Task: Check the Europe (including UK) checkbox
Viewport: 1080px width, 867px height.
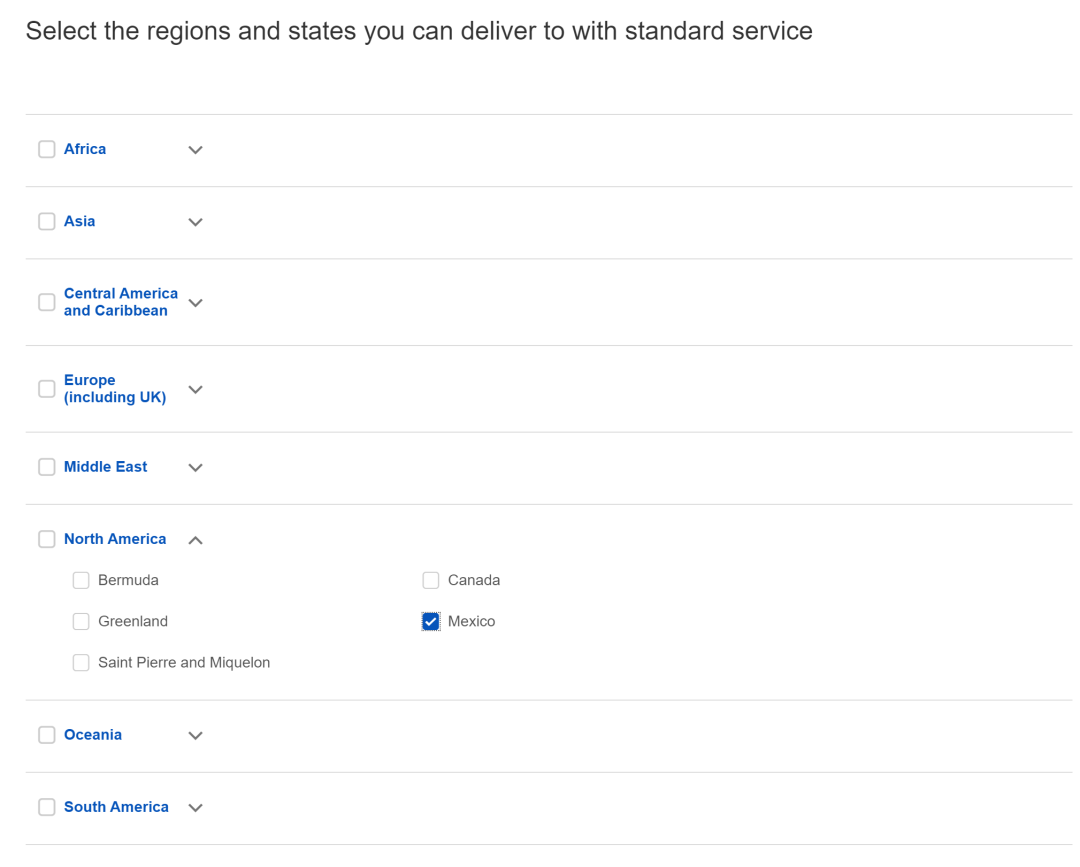Action: [47, 389]
